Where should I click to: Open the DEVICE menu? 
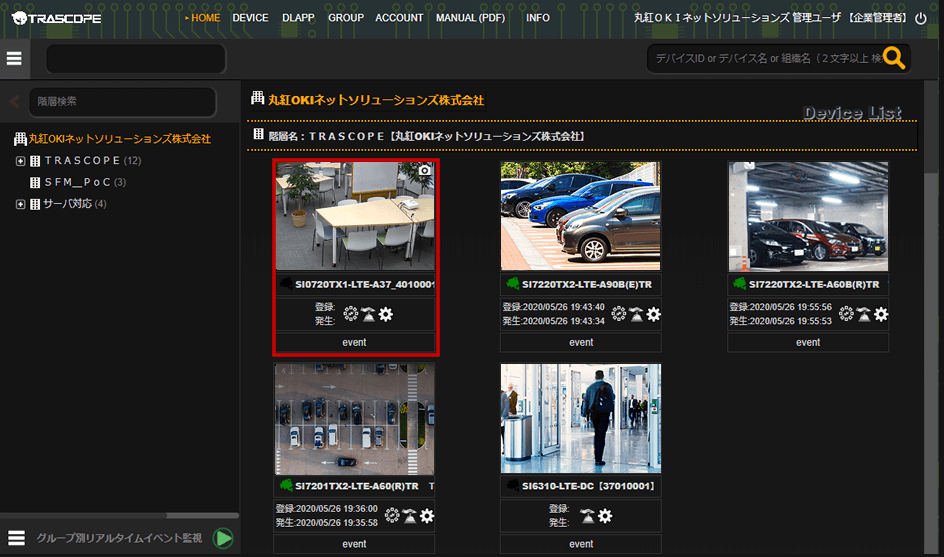pos(250,18)
